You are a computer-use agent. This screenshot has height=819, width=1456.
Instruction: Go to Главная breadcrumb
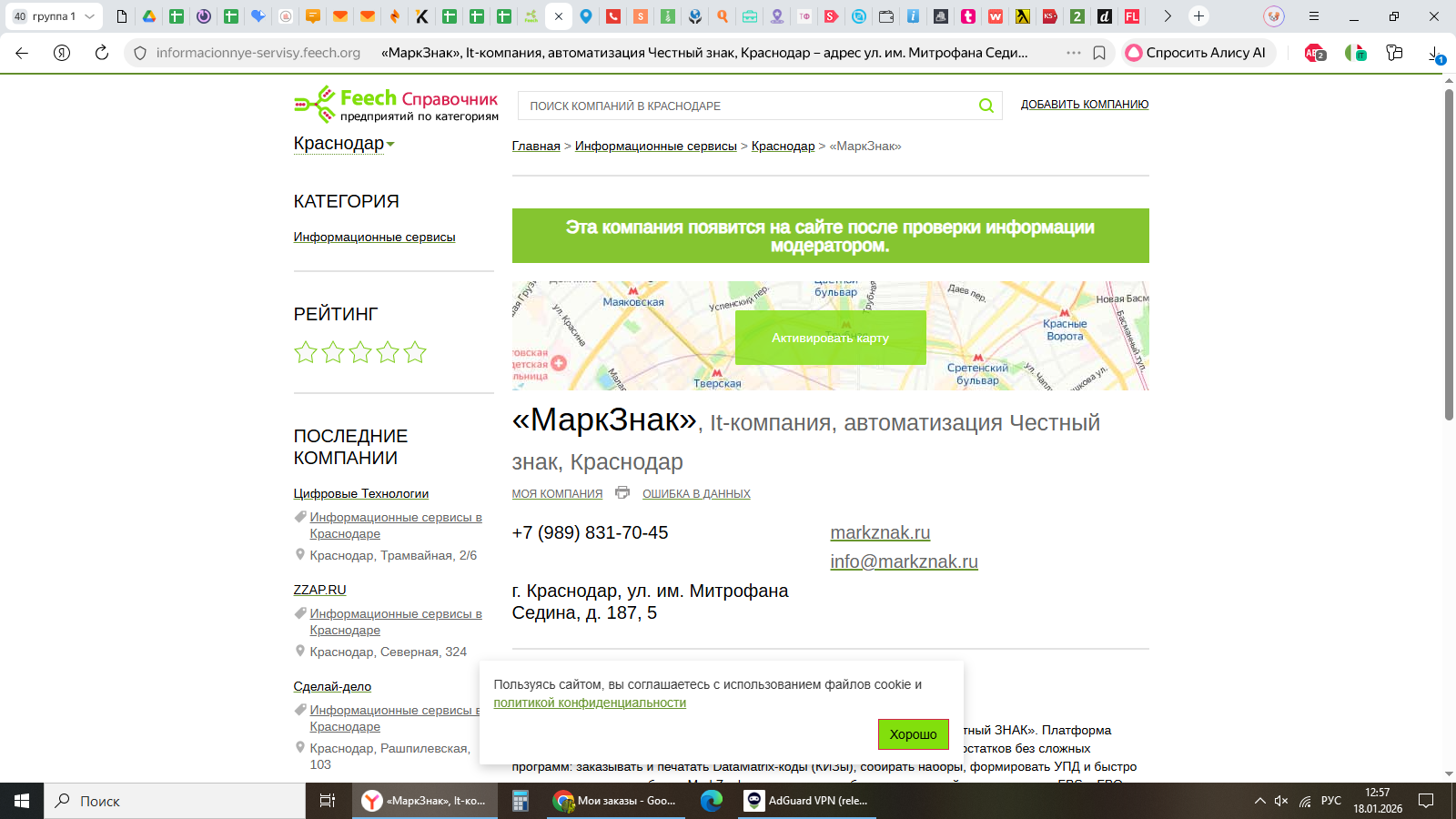(536, 146)
